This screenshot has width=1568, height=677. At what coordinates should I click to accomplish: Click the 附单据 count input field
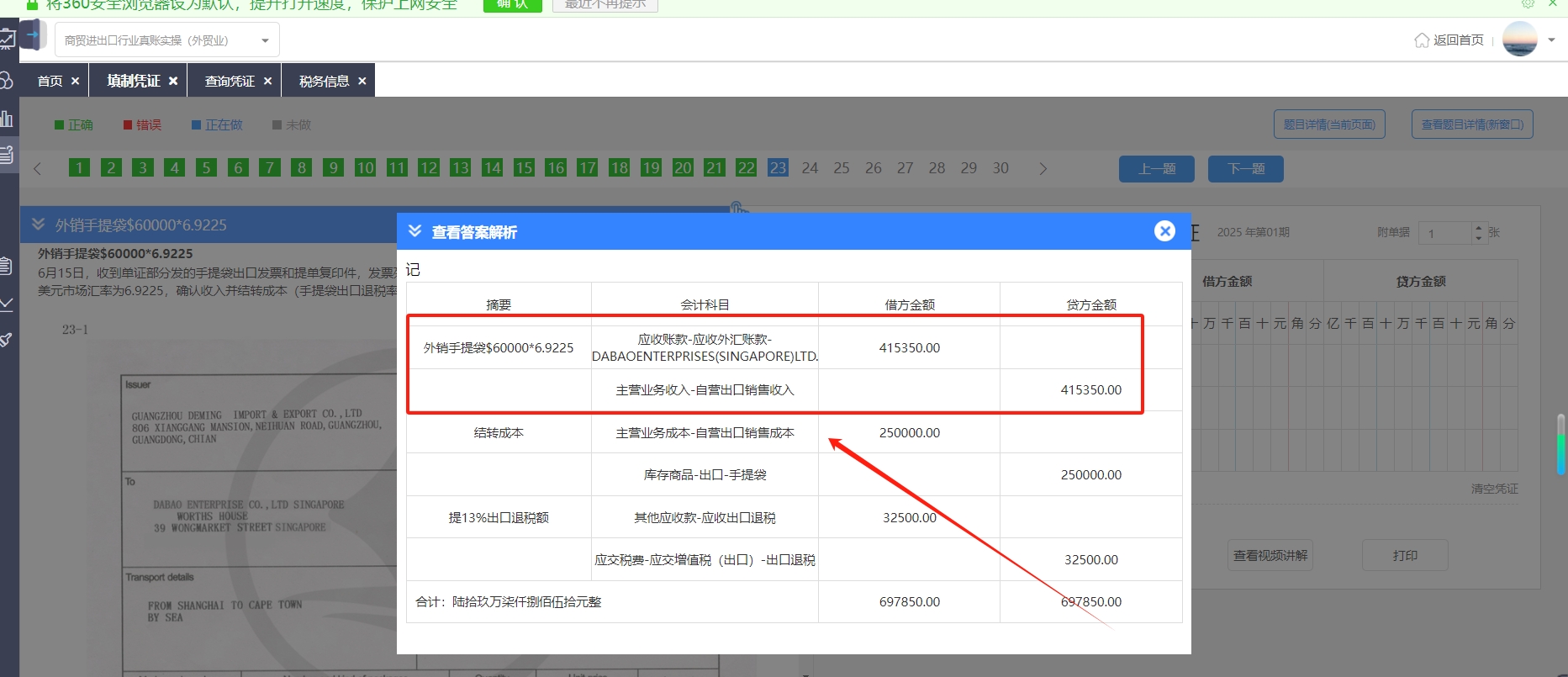coord(1444,233)
